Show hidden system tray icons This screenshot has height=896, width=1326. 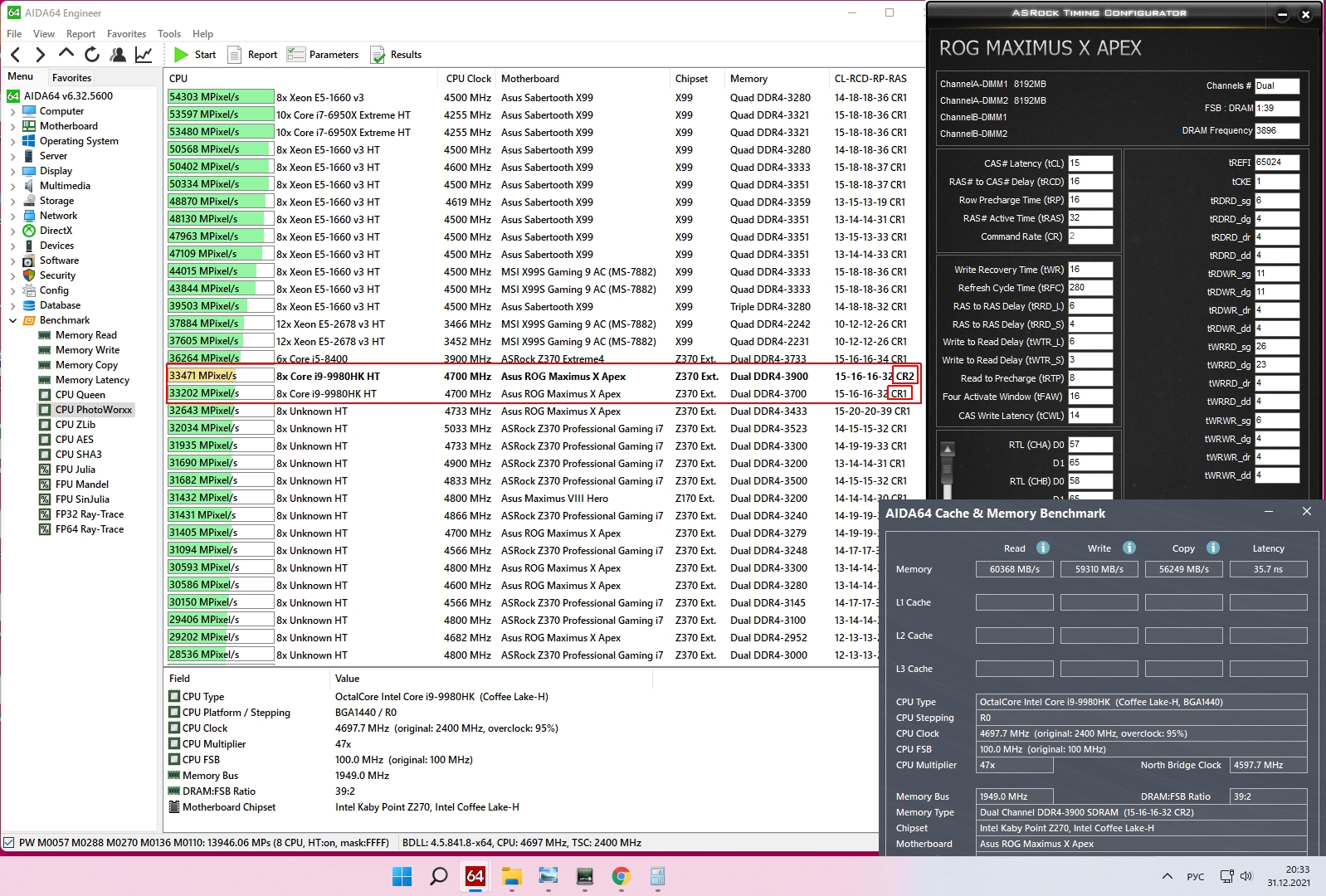pyautogui.click(x=1168, y=876)
